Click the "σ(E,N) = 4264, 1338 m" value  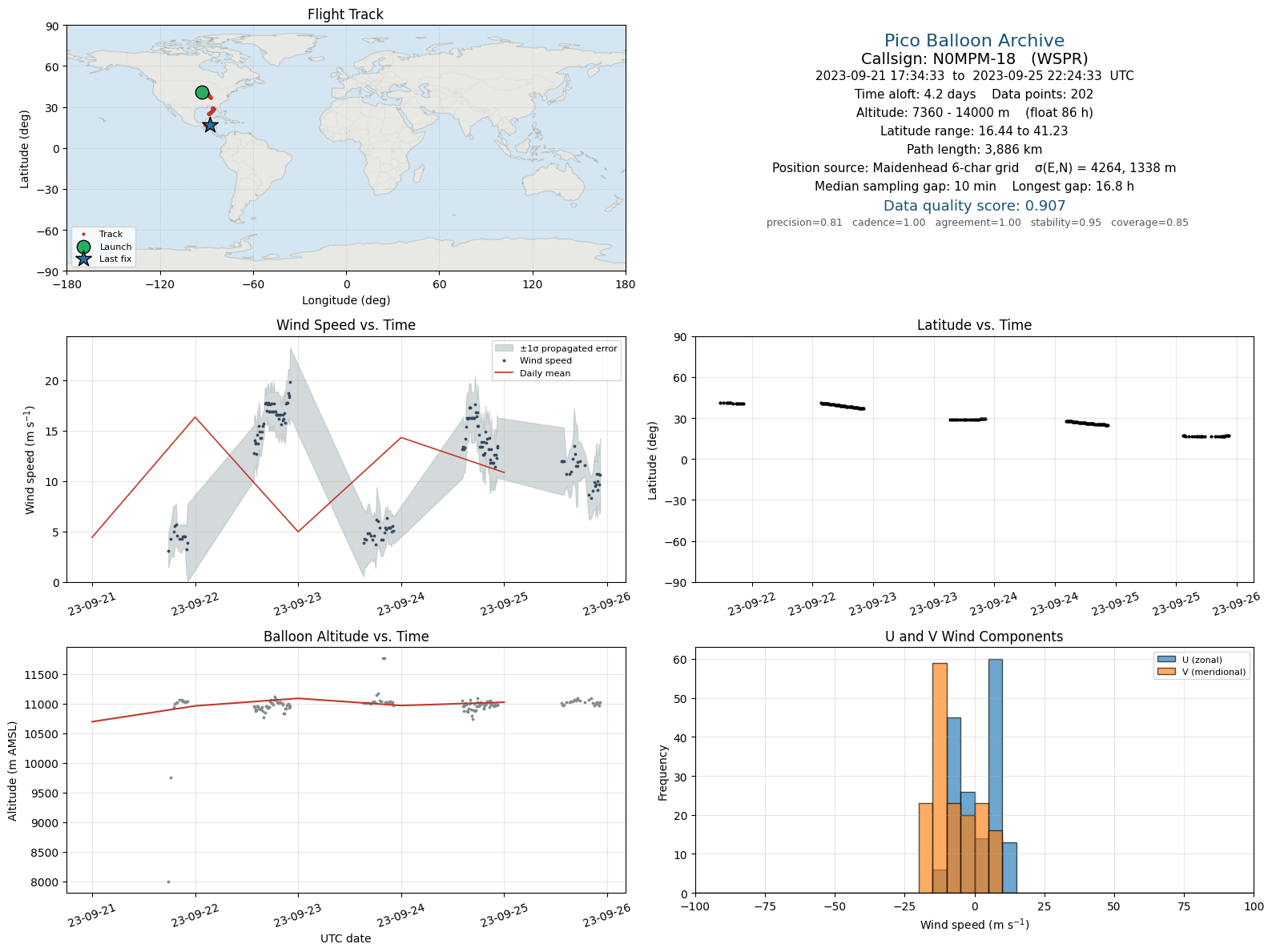(1105, 168)
